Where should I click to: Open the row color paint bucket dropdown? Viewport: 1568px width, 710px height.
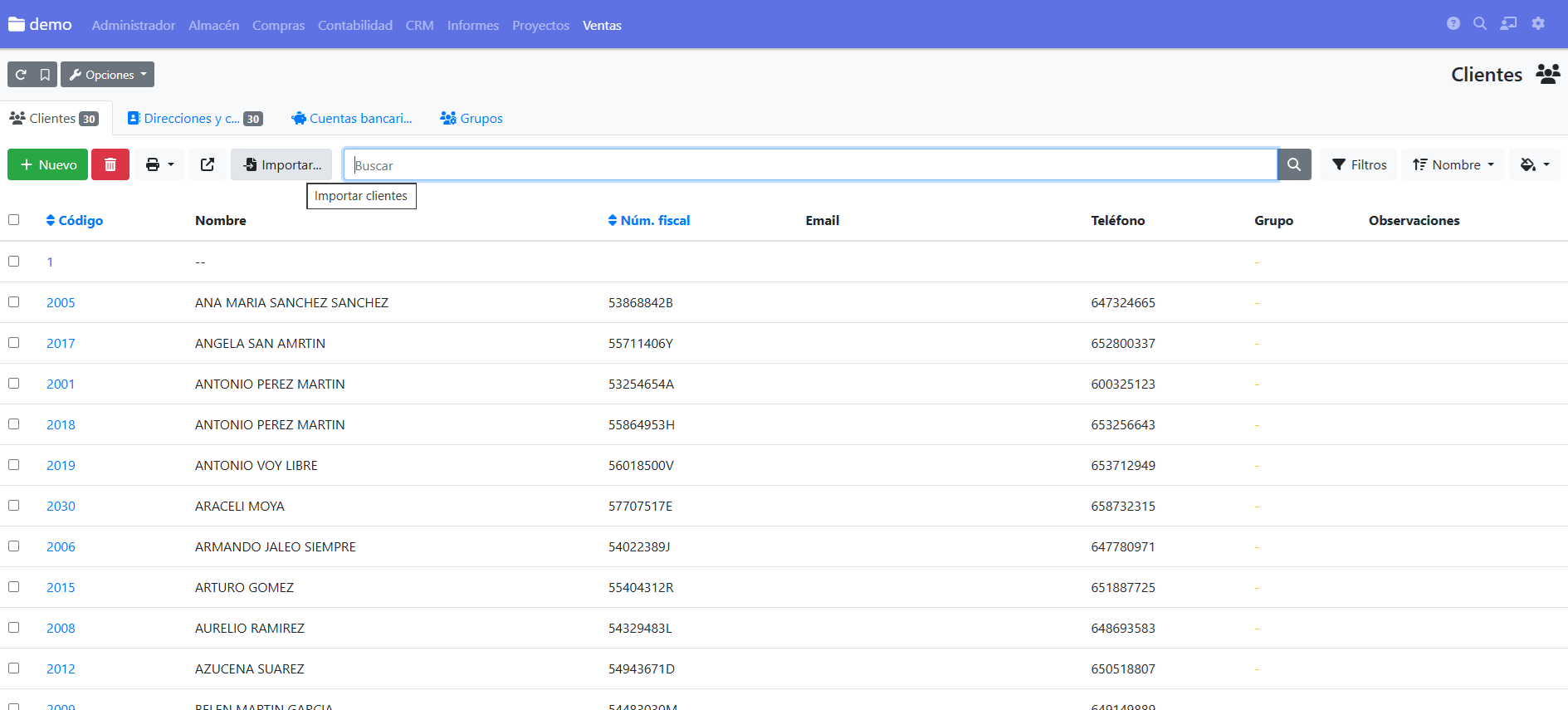click(x=1534, y=164)
